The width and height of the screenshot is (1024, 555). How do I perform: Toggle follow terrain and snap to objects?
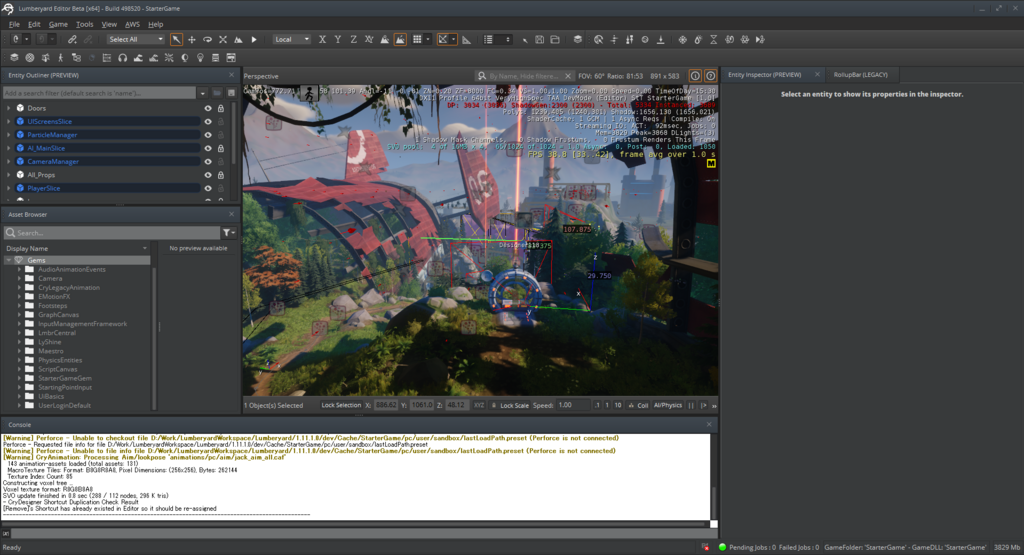[x=400, y=39]
